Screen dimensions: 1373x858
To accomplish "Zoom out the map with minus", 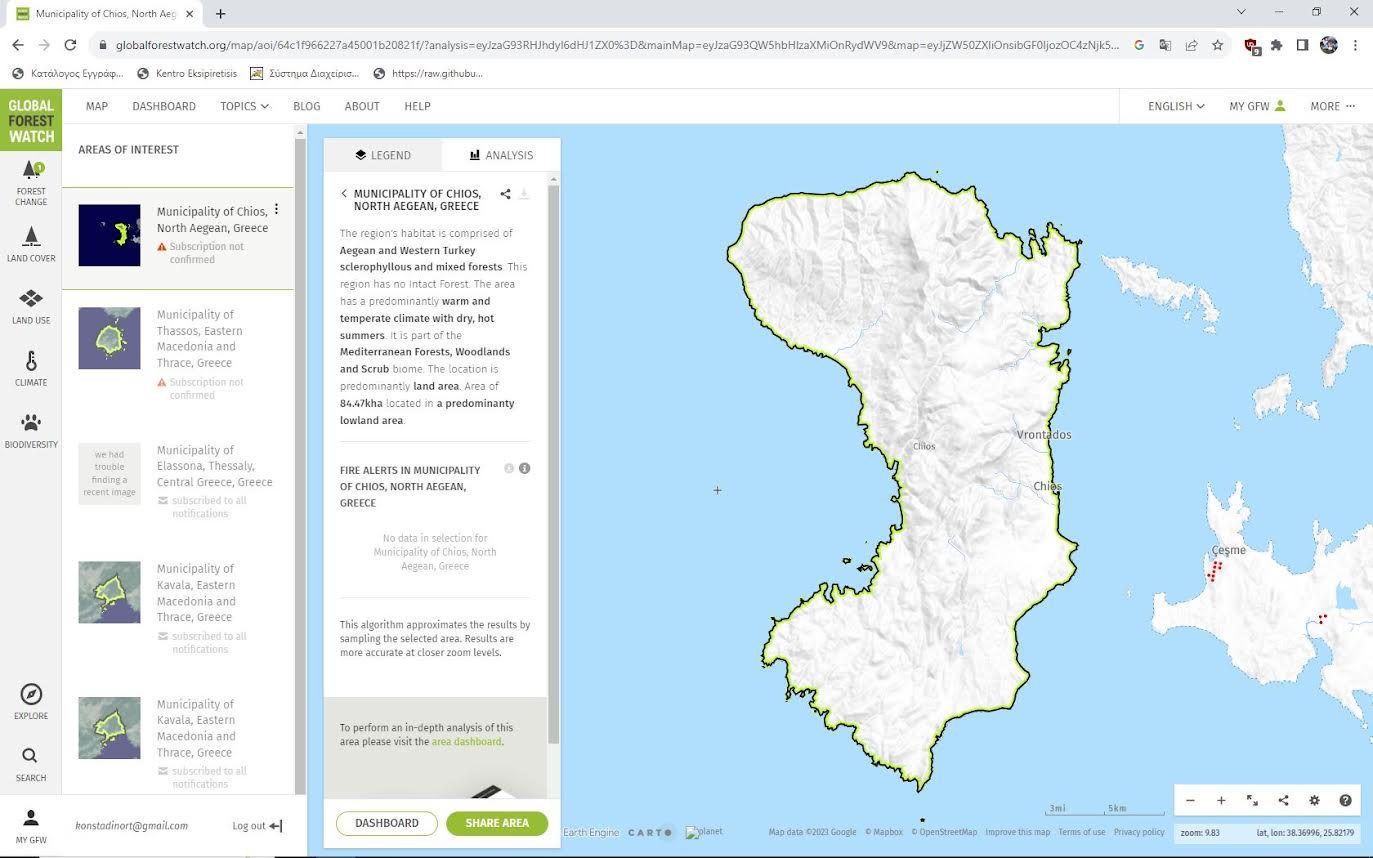I will [x=1190, y=801].
